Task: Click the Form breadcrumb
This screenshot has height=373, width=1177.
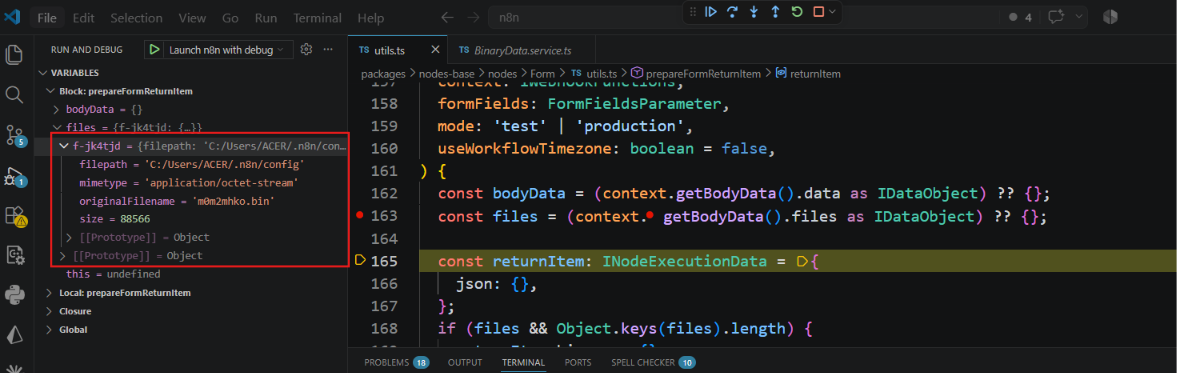Action: coord(542,74)
